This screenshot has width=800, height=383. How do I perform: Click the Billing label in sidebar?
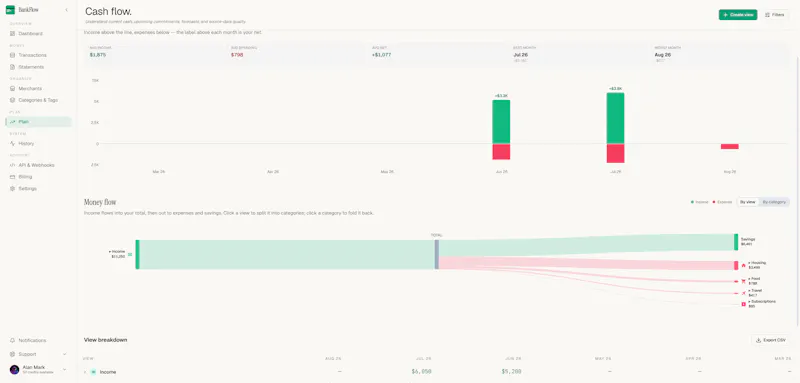pyautogui.click(x=26, y=176)
